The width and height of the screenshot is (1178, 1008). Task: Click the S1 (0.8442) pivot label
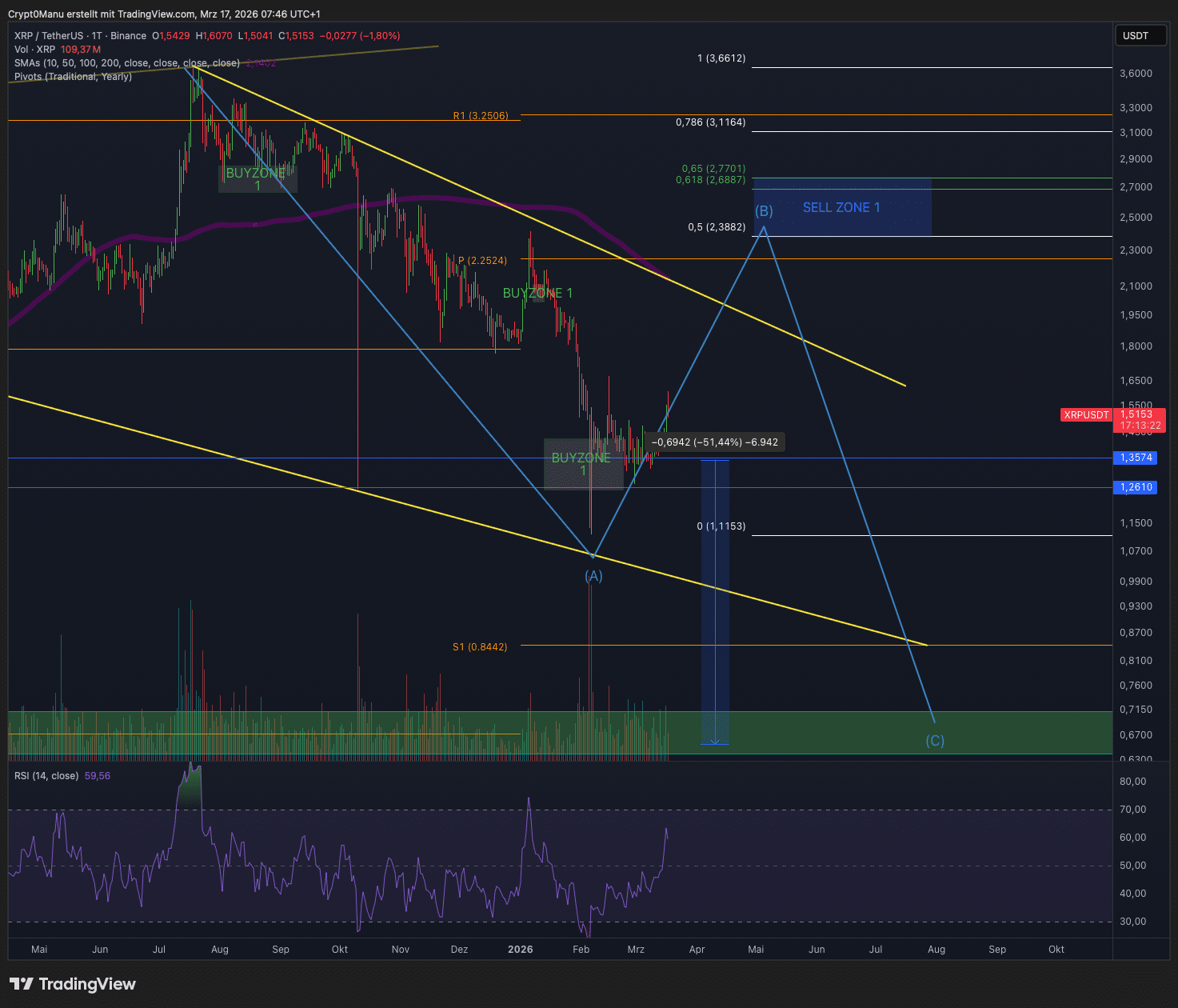[480, 647]
